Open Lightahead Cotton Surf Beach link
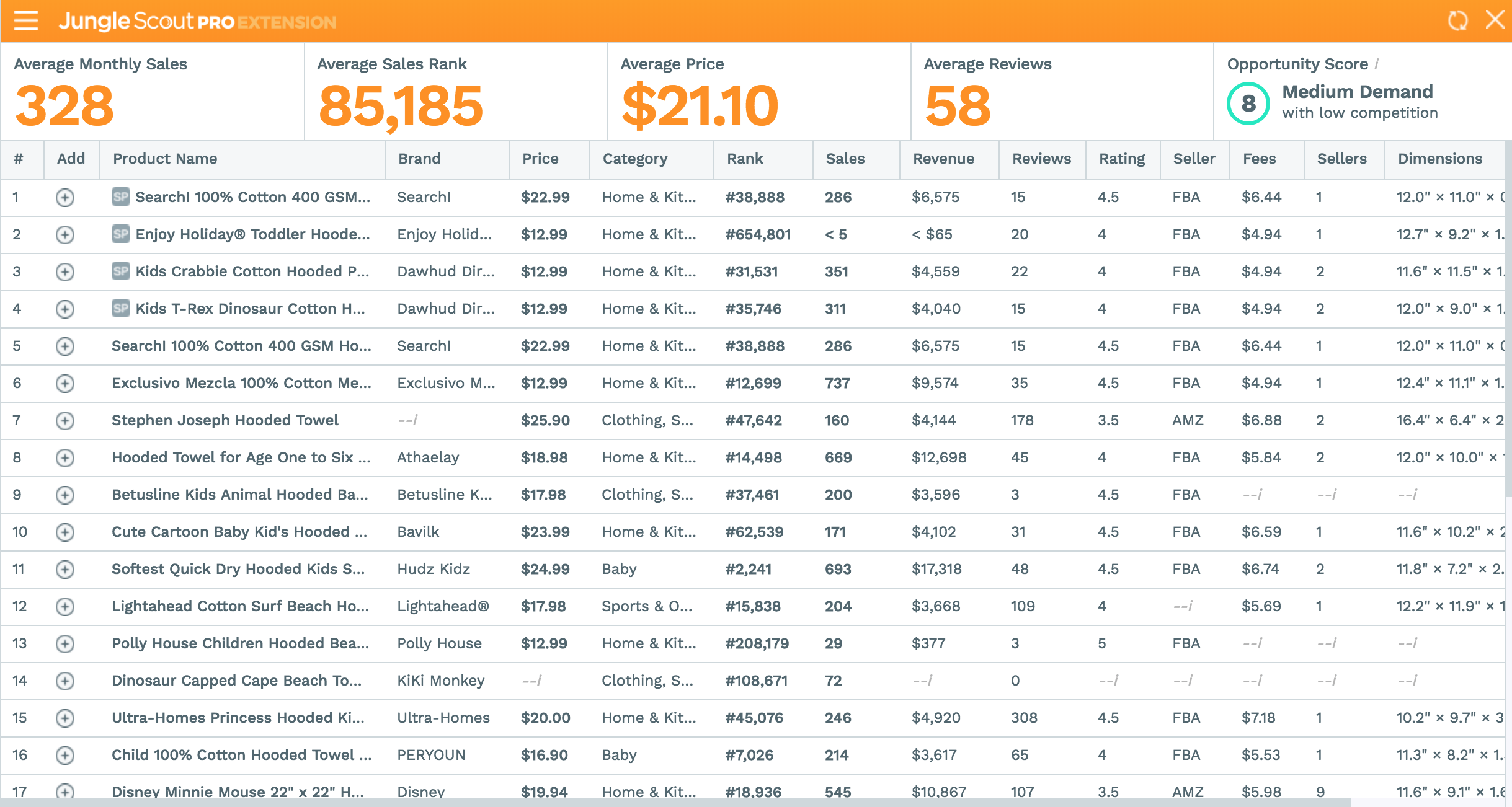Viewport: 1512px width, 807px height. click(x=240, y=606)
